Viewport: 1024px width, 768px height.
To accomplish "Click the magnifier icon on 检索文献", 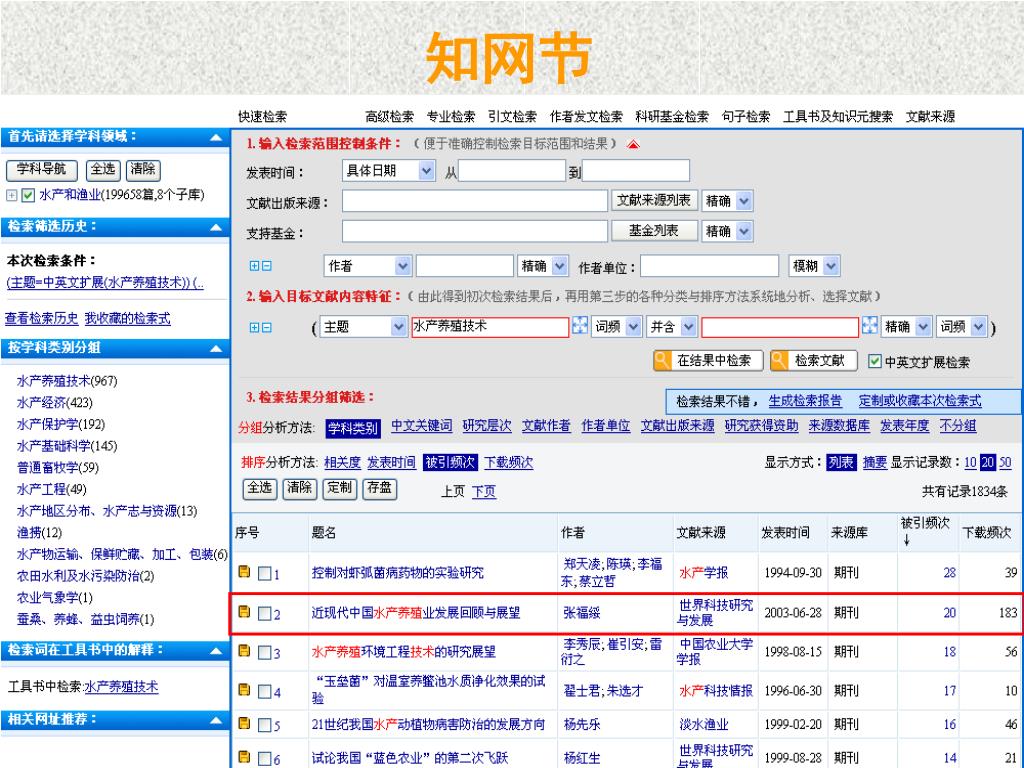I will (x=779, y=360).
